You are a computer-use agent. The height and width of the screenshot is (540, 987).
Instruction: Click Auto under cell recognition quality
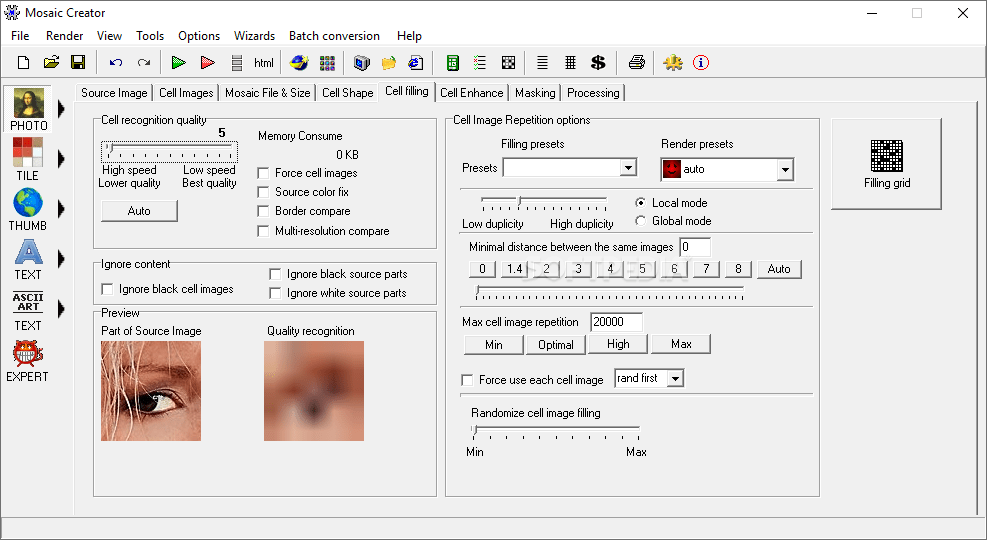click(x=139, y=211)
